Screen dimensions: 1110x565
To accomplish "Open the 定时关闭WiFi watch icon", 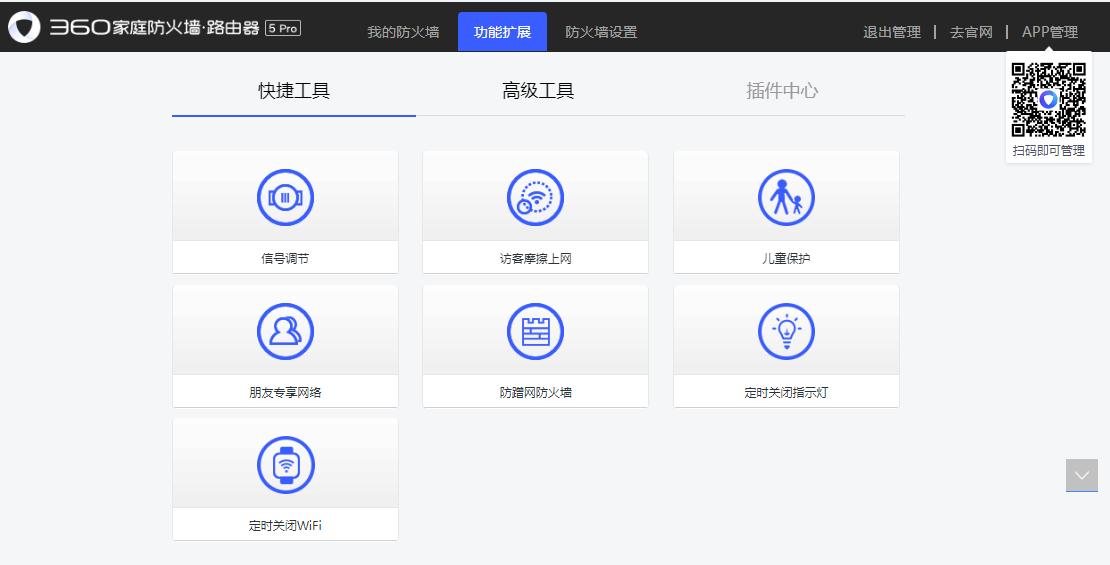I will click(285, 464).
